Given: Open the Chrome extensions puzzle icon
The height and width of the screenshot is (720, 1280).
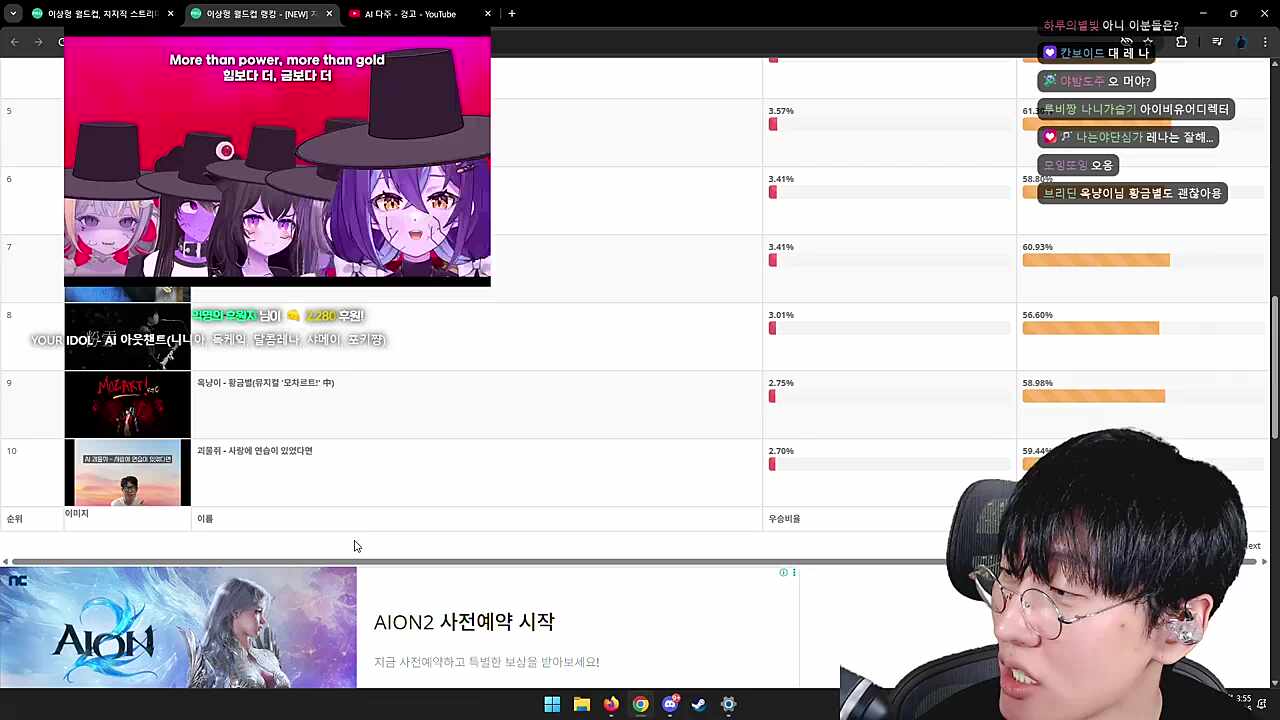Looking at the screenshot, I should [x=1182, y=42].
